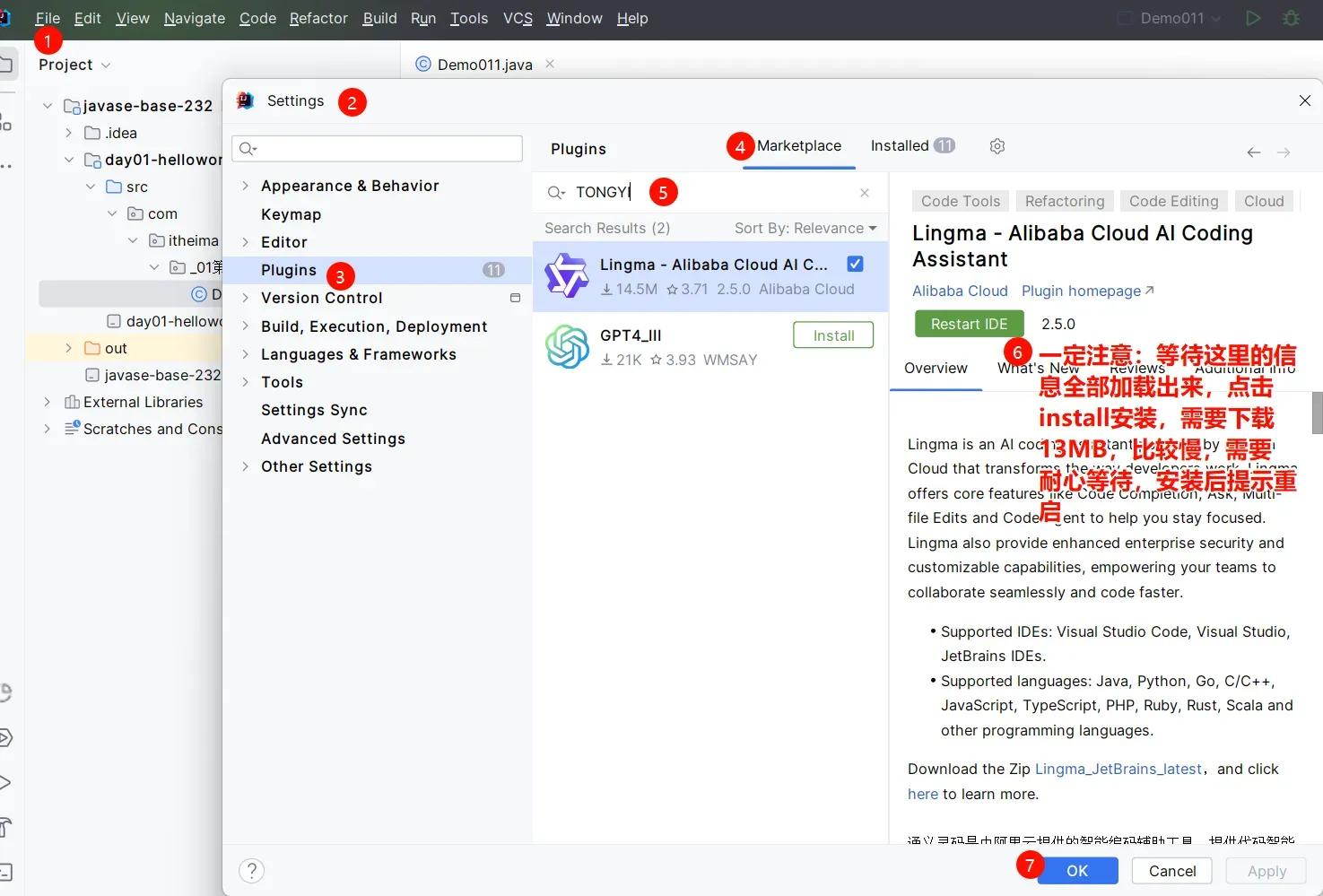The image size is (1323, 896).
Task: Collapse the javase-base-232 project node
Action: pos(48,106)
